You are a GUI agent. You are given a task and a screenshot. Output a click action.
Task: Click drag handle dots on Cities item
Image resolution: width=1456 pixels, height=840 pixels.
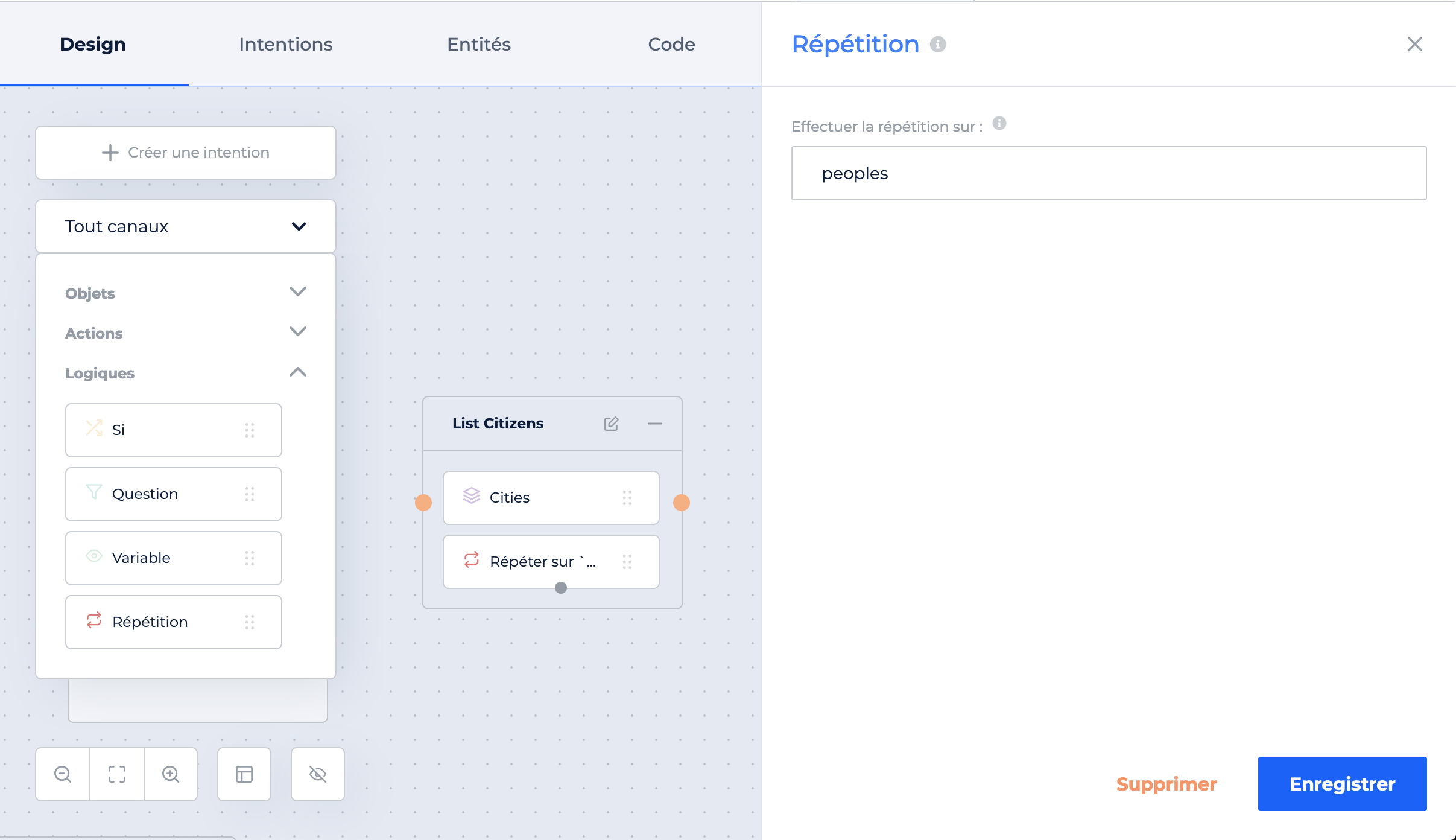(627, 498)
